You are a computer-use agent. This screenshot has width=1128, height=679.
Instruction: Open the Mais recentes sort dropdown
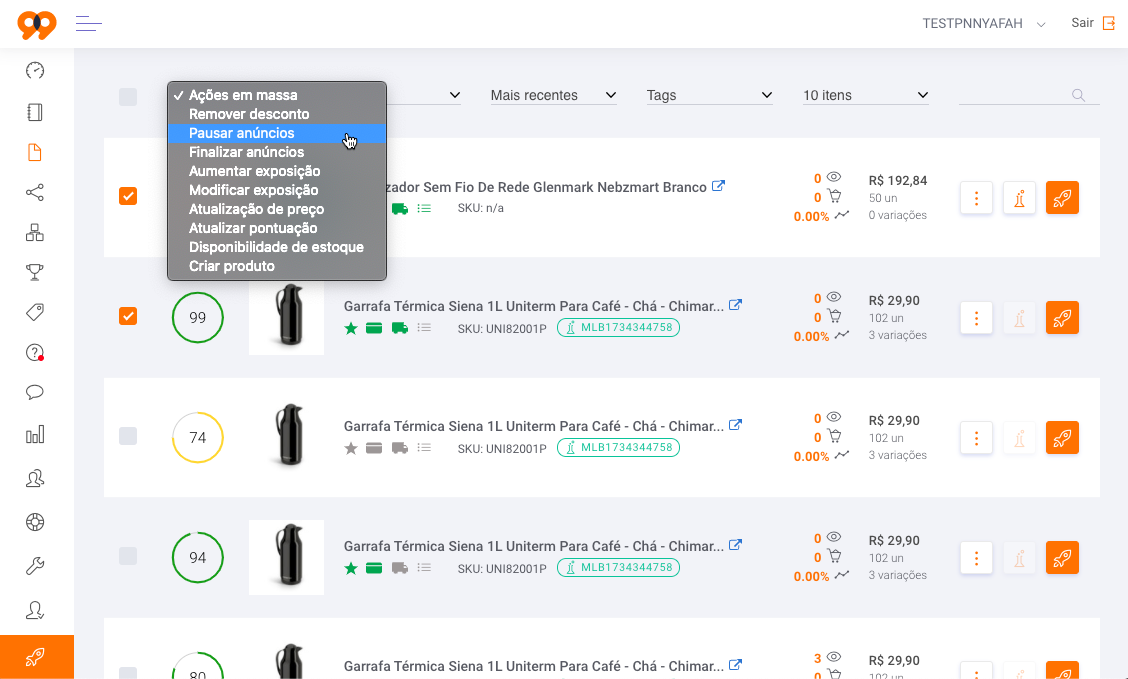click(x=553, y=95)
